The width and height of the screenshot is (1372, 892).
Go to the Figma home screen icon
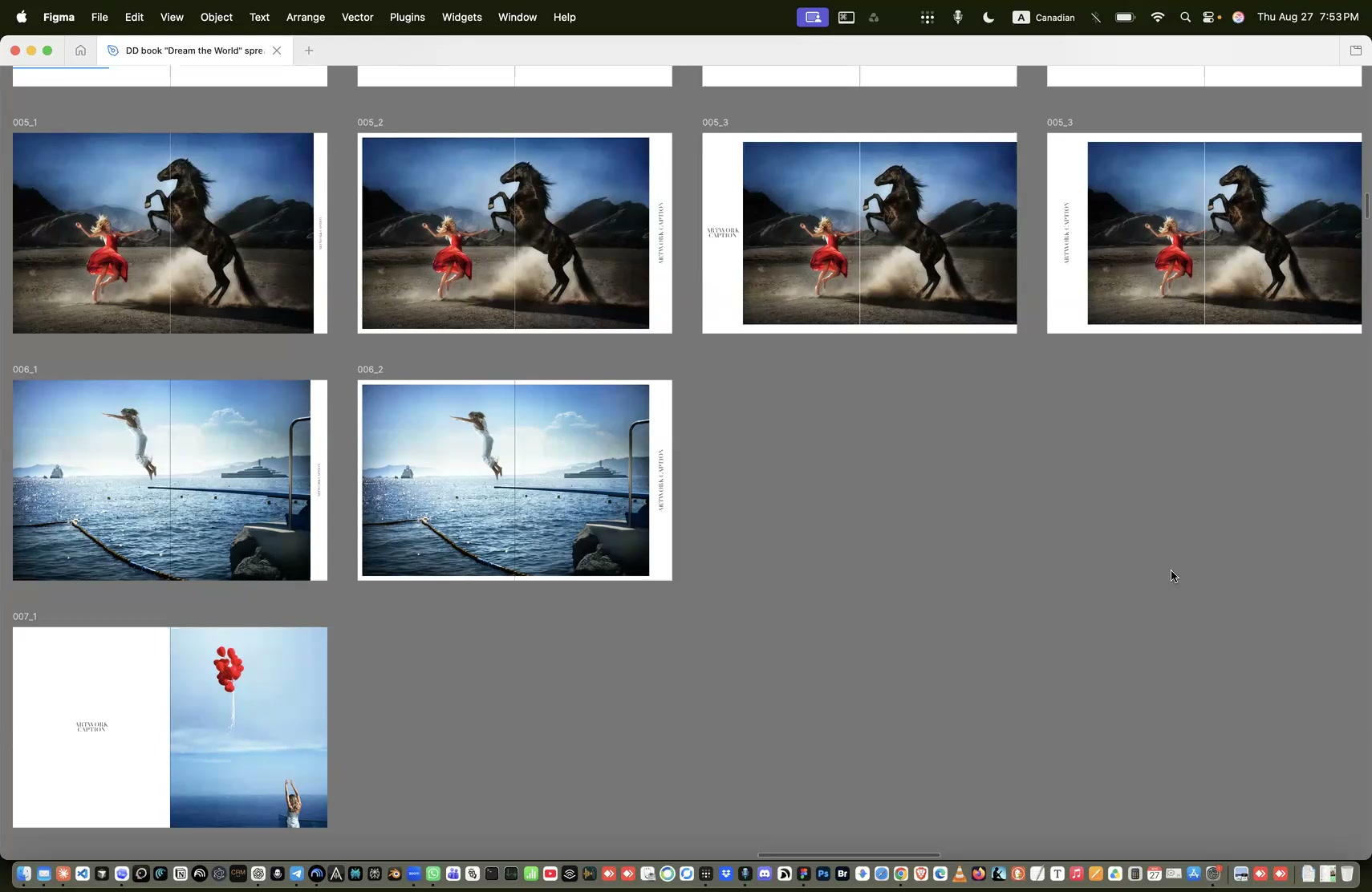[x=80, y=51]
